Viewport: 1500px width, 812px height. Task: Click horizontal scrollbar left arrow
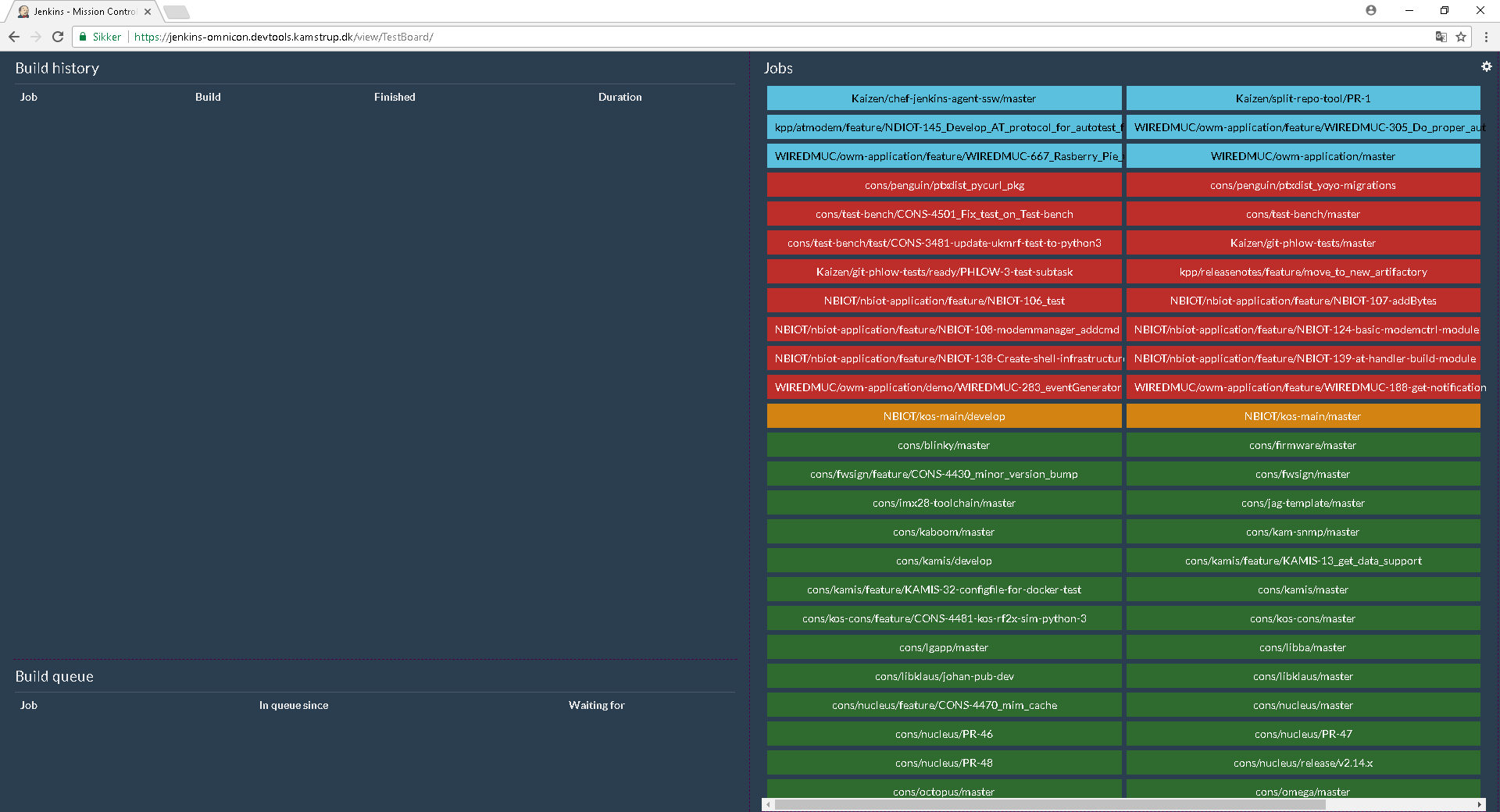(769, 804)
